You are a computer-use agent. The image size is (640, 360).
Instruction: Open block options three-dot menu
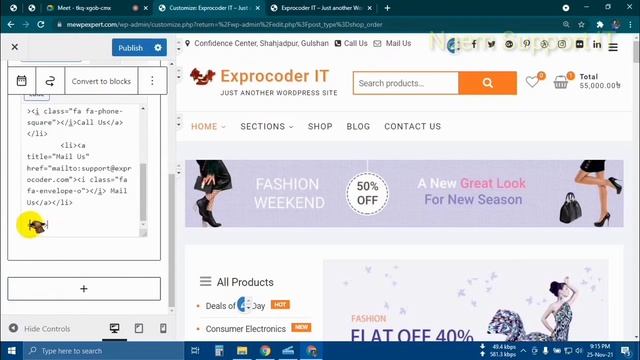coord(152,81)
